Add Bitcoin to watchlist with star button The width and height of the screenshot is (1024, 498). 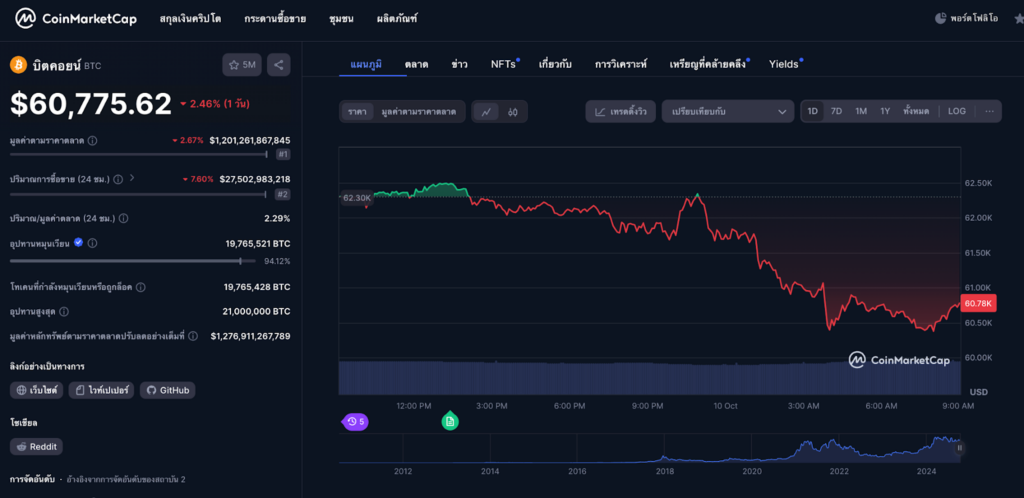(x=242, y=65)
